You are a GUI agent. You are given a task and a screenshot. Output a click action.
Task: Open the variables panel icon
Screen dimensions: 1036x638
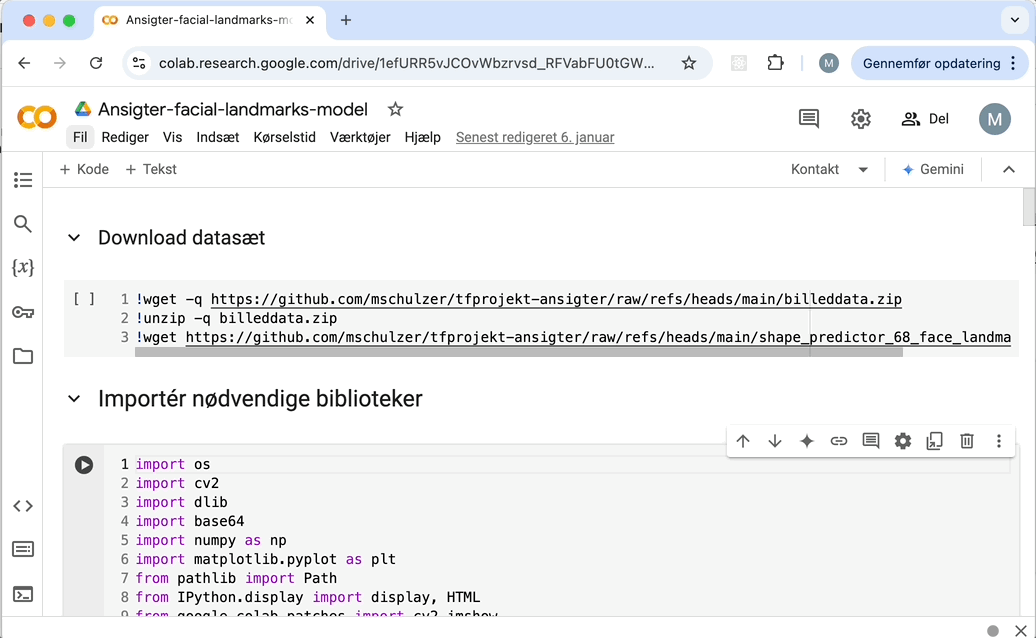pos(23,268)
